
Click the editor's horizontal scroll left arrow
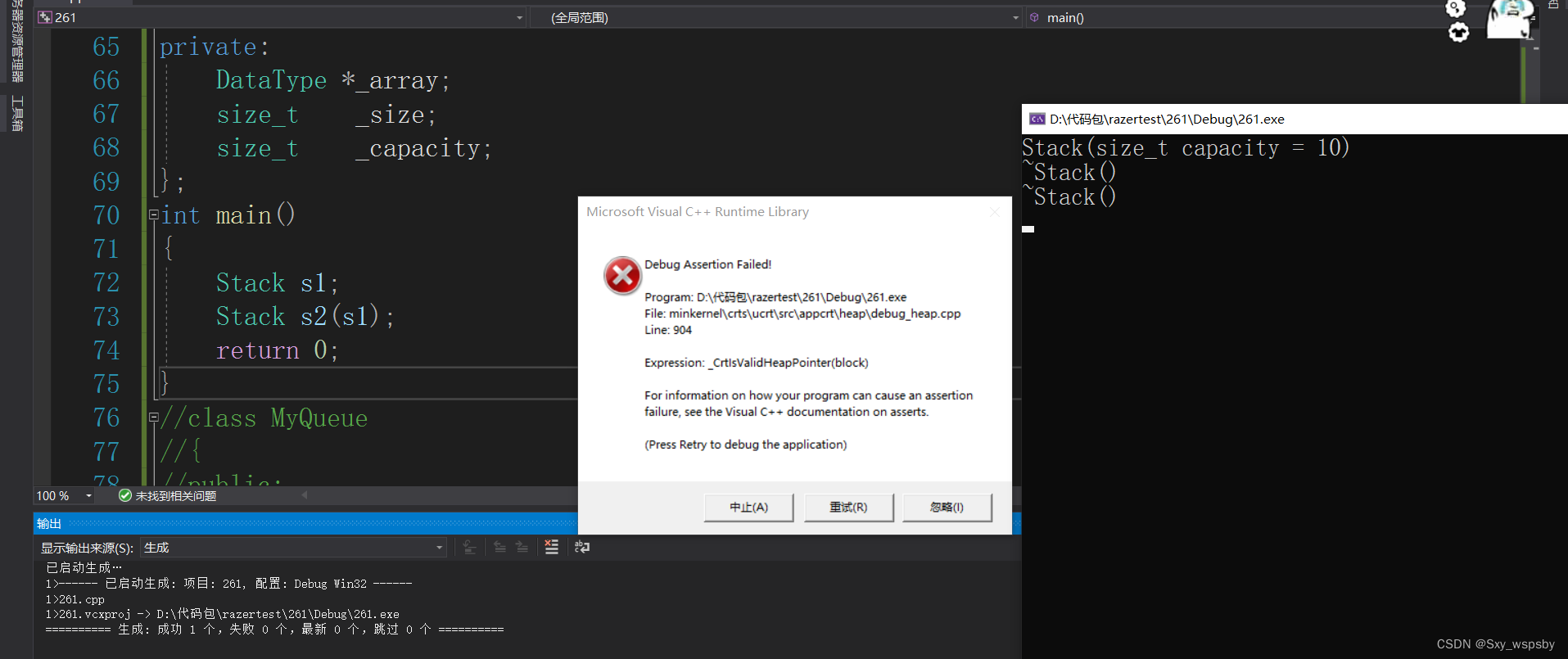click(304, 494)
